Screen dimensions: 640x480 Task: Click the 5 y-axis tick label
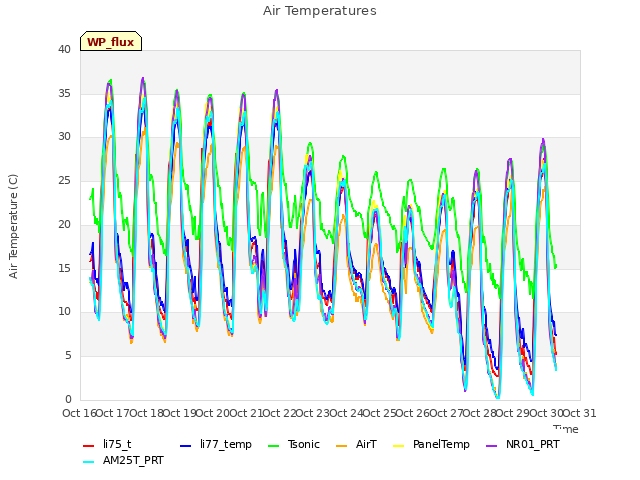click(x=68, y=356)
